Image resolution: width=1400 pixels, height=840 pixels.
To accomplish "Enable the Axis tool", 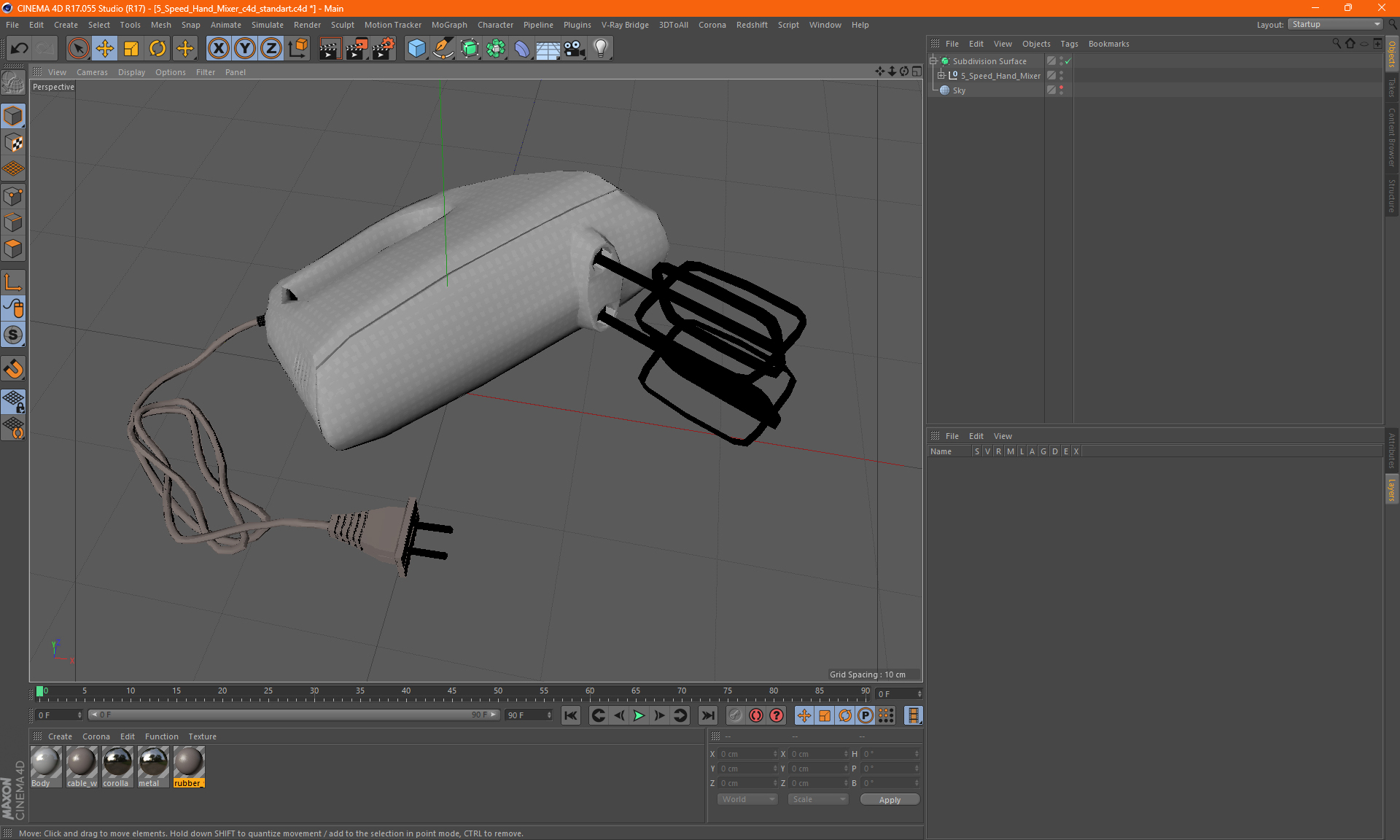I will (x=13, y=282).
